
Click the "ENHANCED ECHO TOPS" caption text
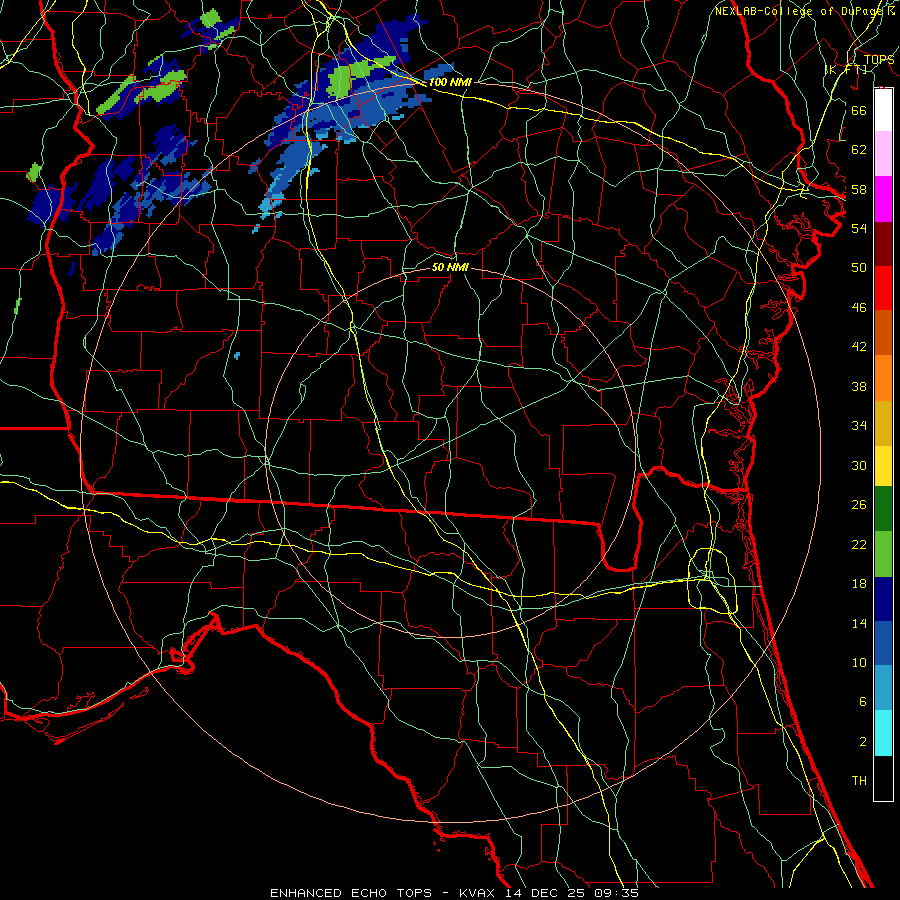[351, 893]
